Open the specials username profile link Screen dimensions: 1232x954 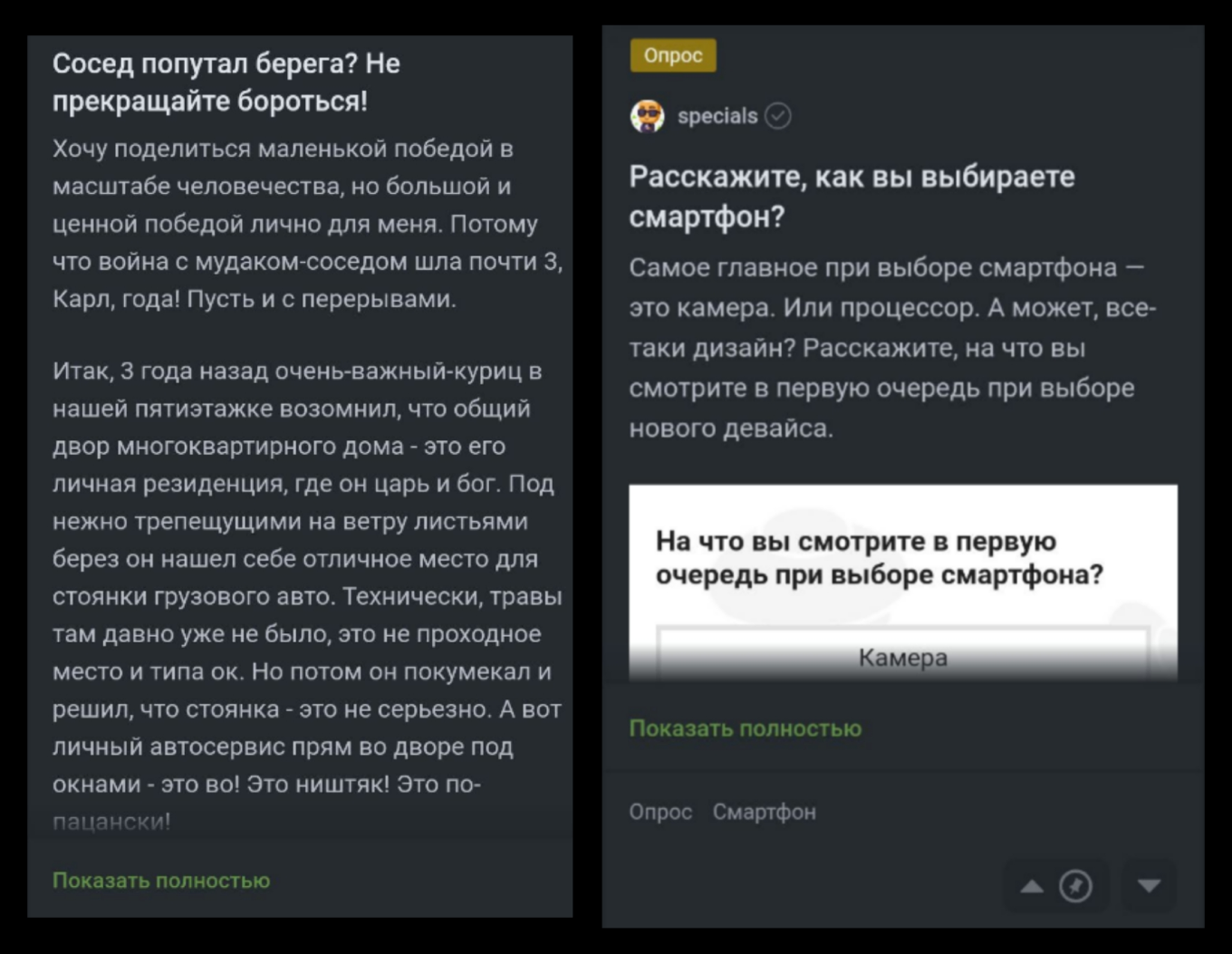click(x=717, y=115)
